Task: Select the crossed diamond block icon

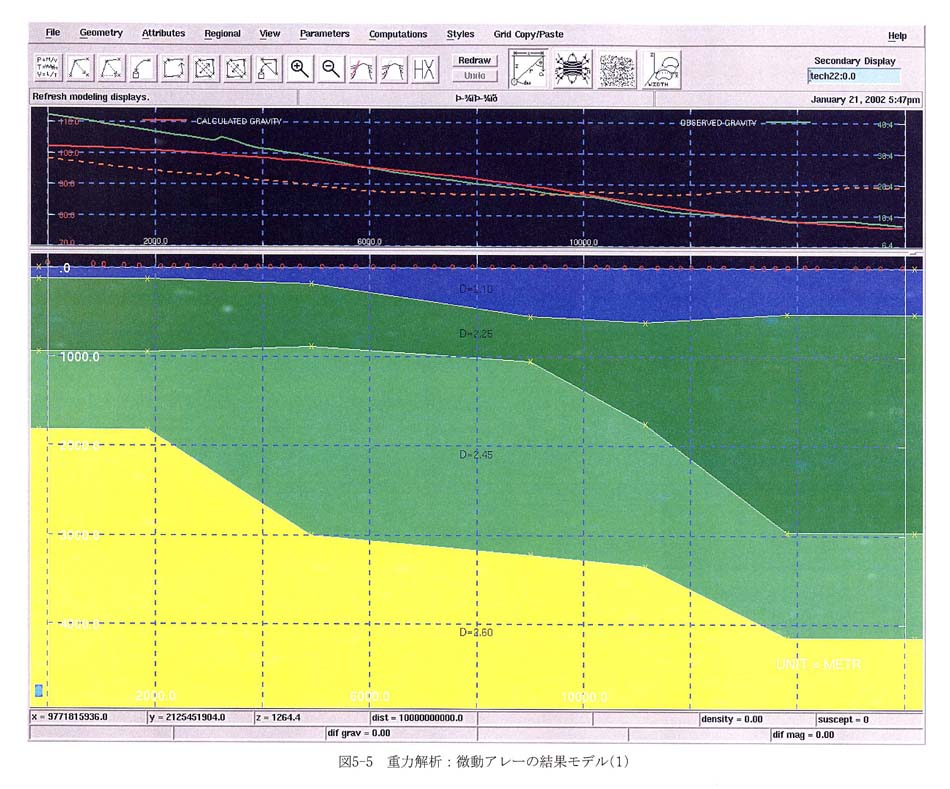Action: (236, 68)
